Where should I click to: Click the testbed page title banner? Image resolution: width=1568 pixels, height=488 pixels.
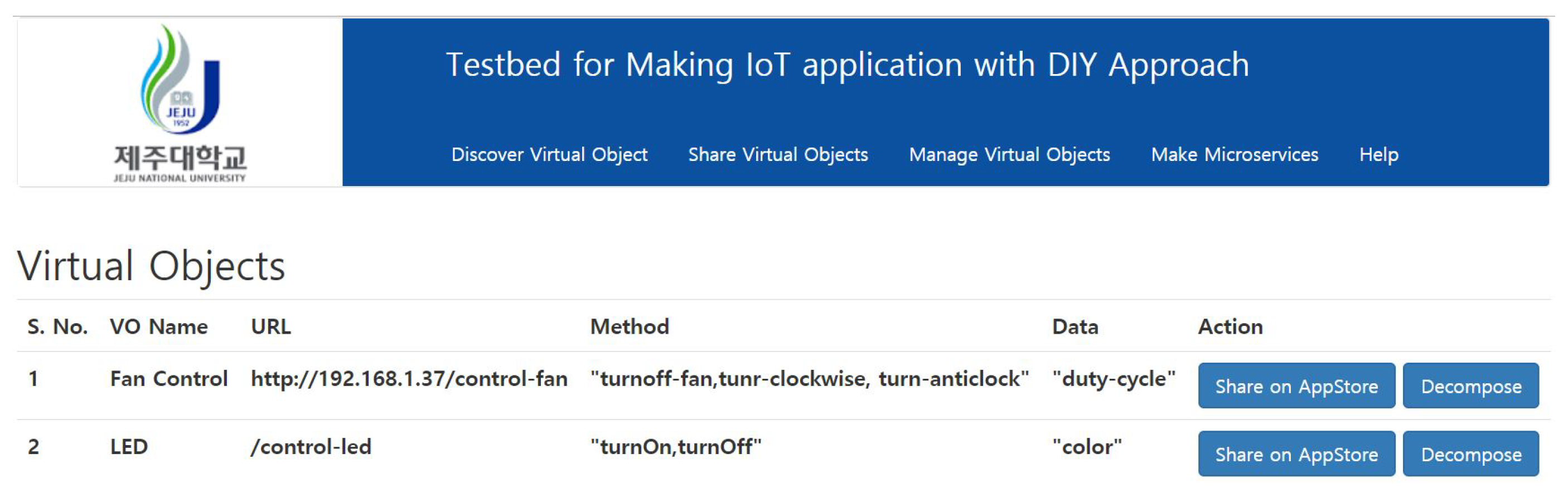[846, 65]
